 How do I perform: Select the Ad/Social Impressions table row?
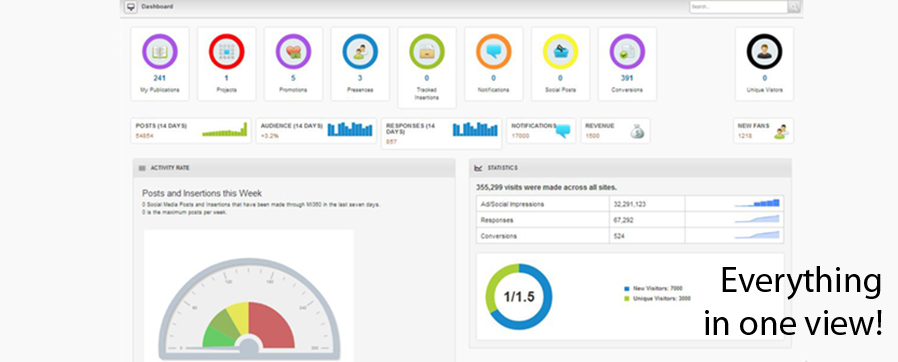pyautogui.click(x=630, y=203)
